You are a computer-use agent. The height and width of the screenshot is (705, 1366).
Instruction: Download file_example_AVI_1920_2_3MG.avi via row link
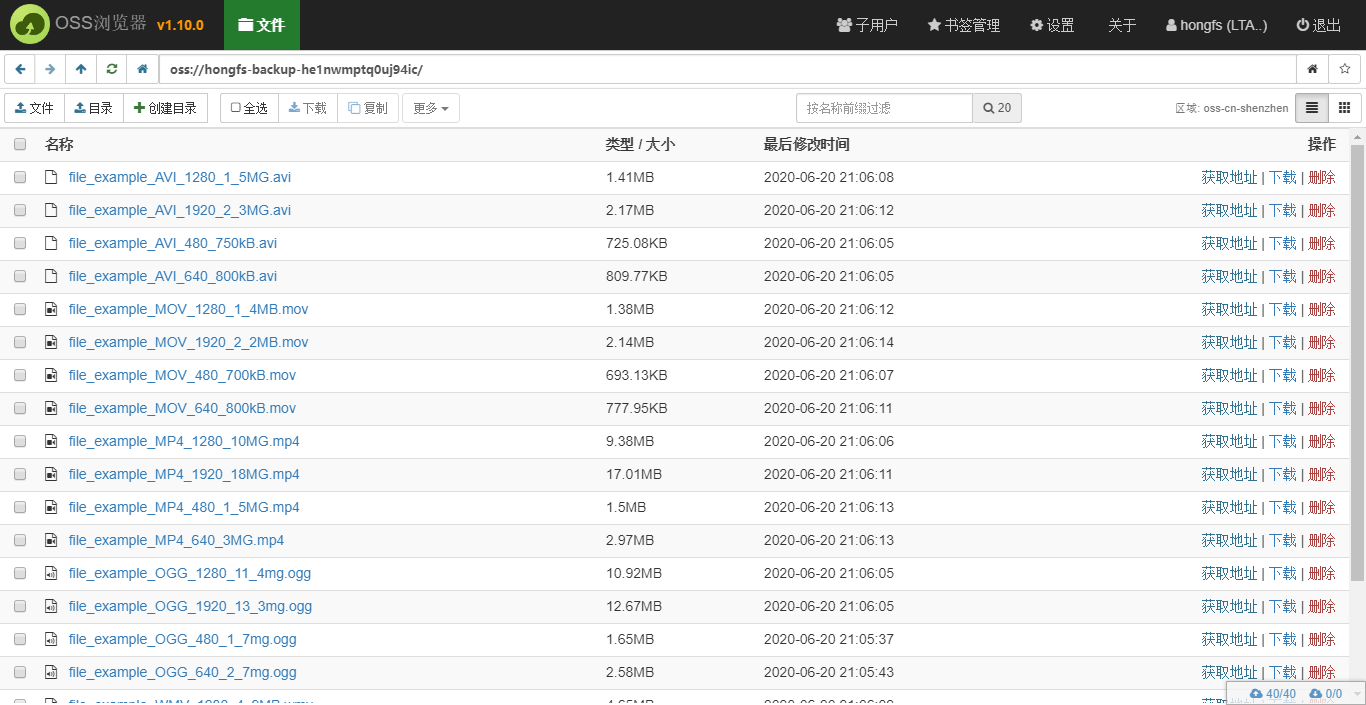[x=1283, y=210]
